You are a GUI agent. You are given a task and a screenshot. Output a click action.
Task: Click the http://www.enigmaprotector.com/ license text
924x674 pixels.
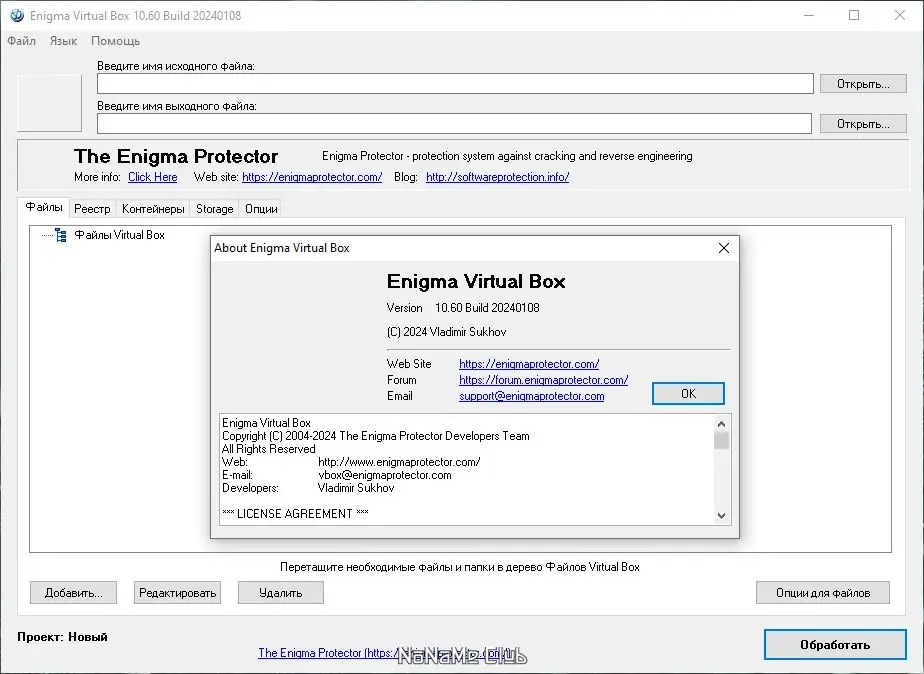pyautogui.click(x=399, y=462)
